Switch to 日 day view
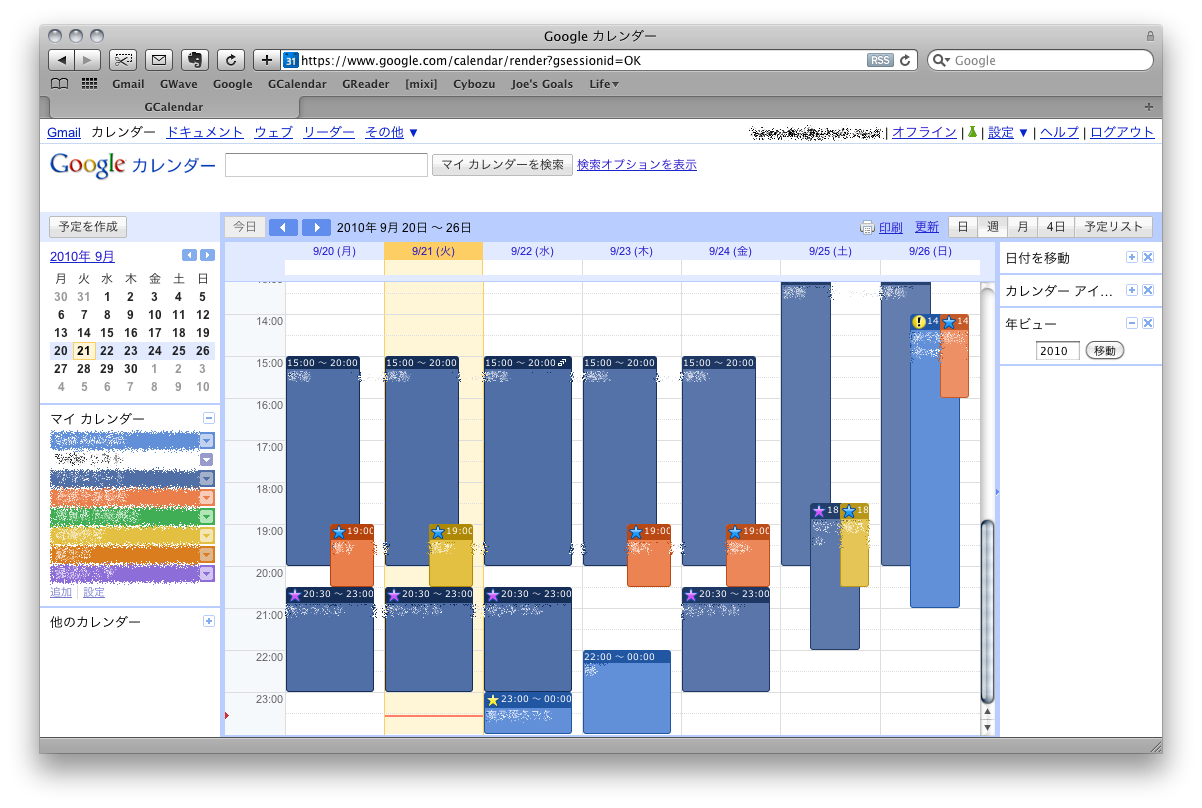 (x=963, y=227)
